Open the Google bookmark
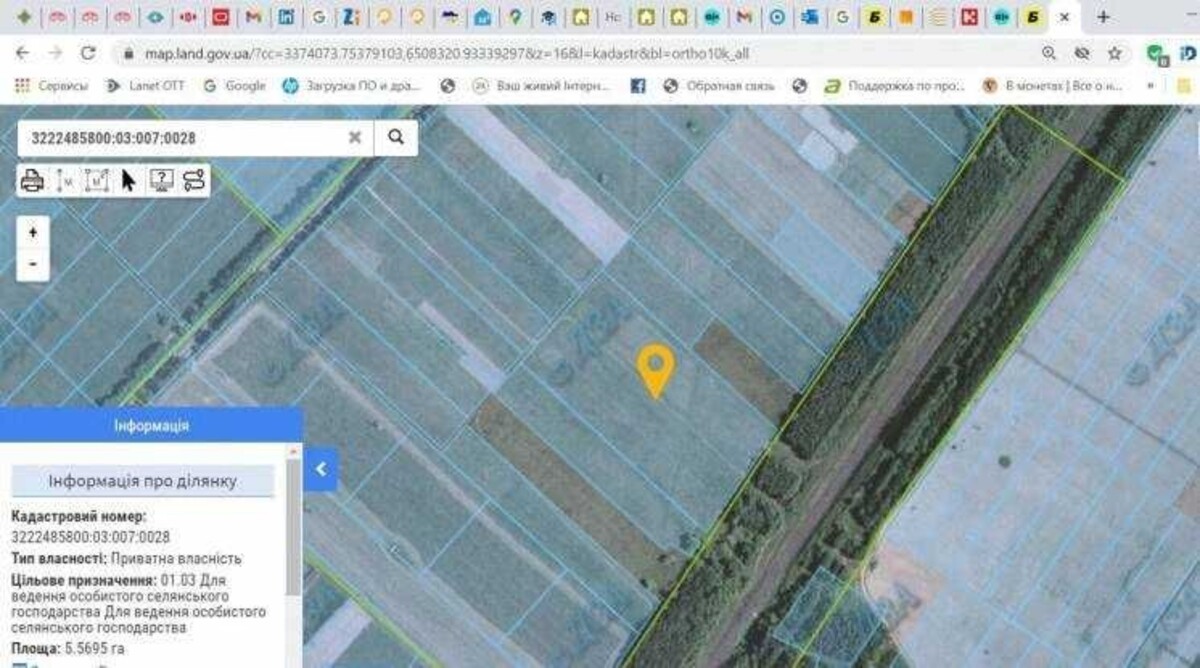Viewport: 1200px width, 668px height. [x=235, y=86]
